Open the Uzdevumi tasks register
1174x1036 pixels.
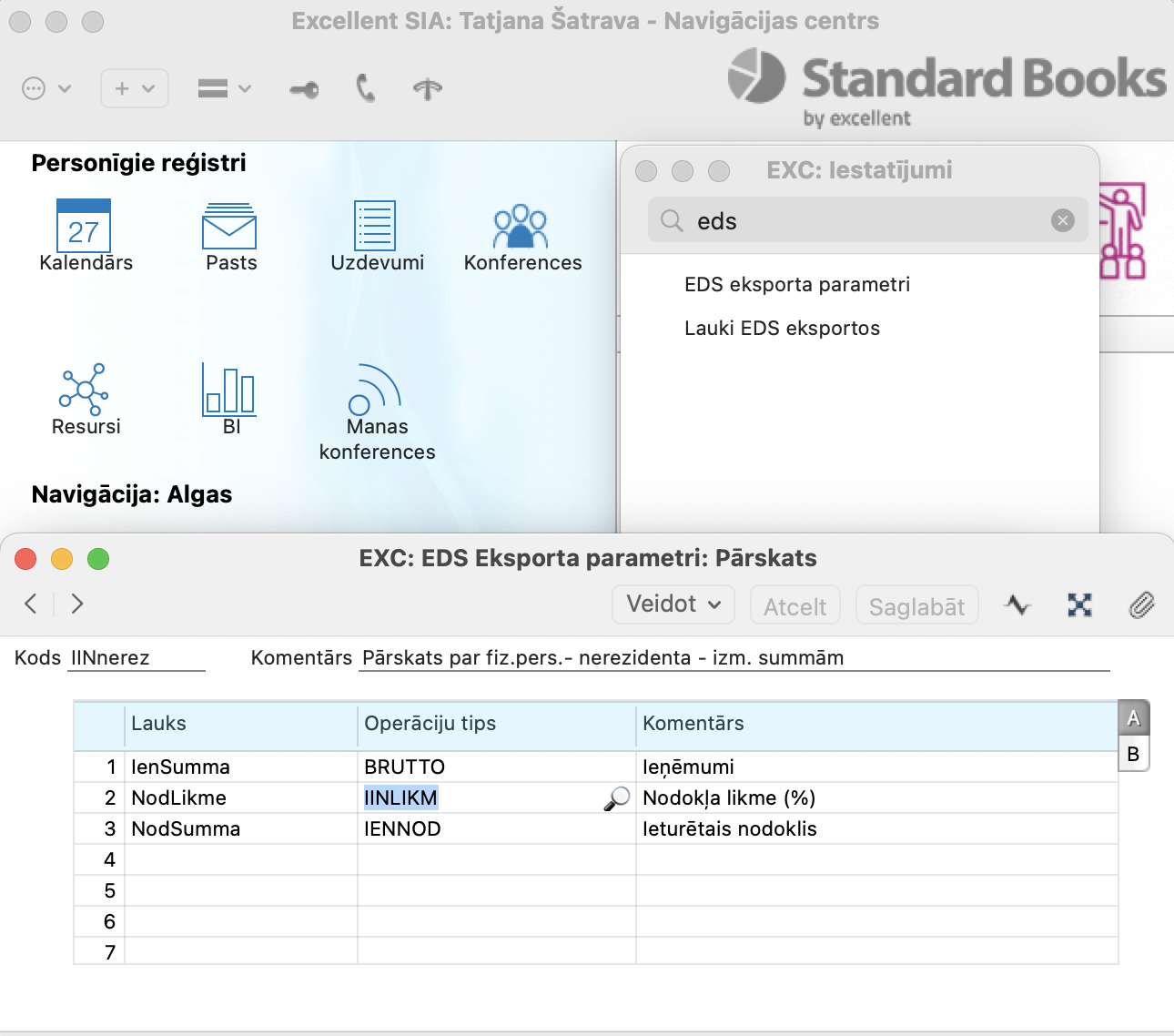(375, 227)
